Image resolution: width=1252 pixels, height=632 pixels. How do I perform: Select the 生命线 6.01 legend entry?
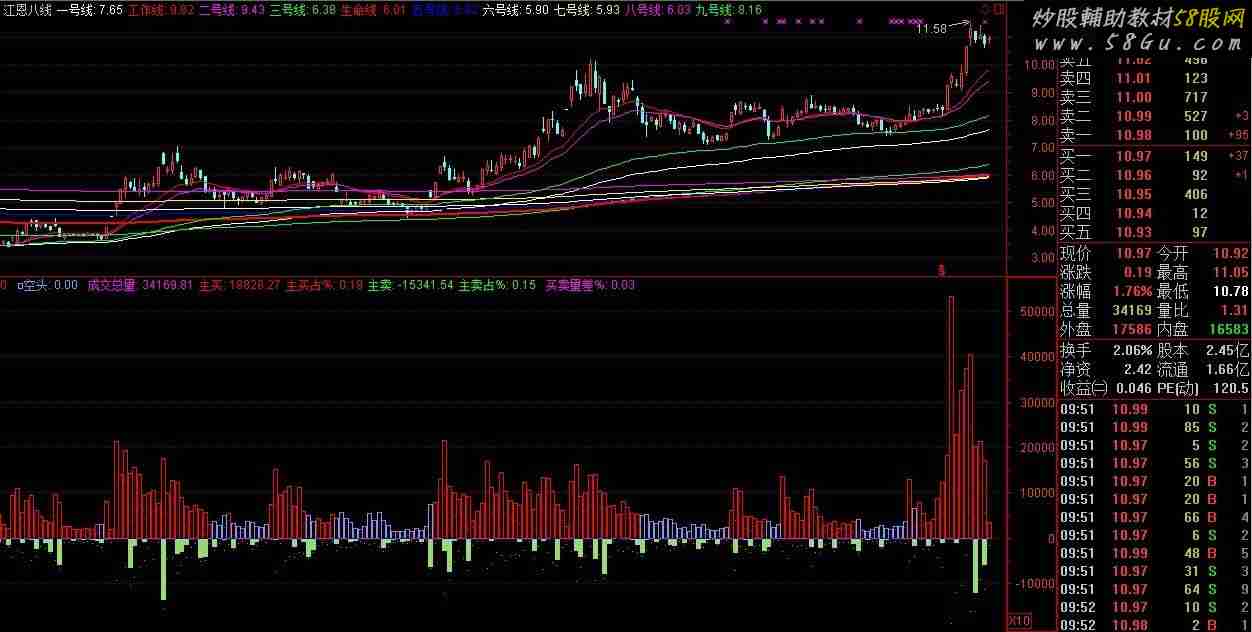(373, 10)
